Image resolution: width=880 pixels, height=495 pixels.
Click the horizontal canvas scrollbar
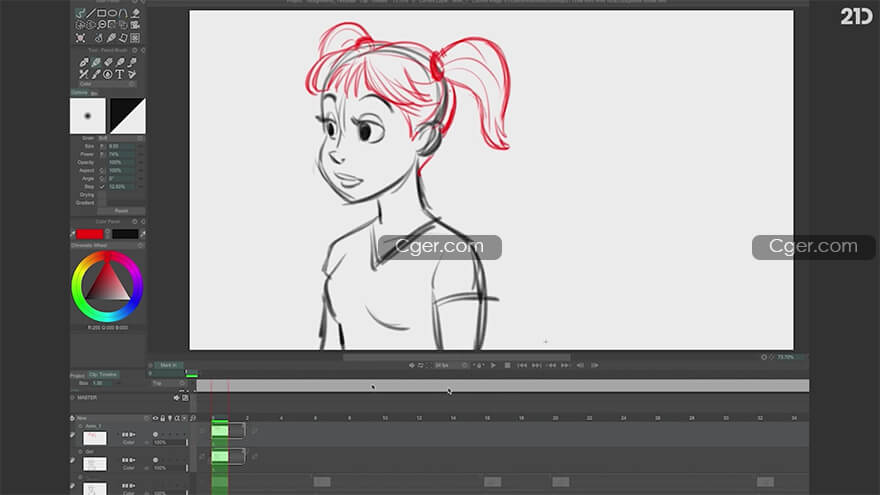tap(456, 358)
